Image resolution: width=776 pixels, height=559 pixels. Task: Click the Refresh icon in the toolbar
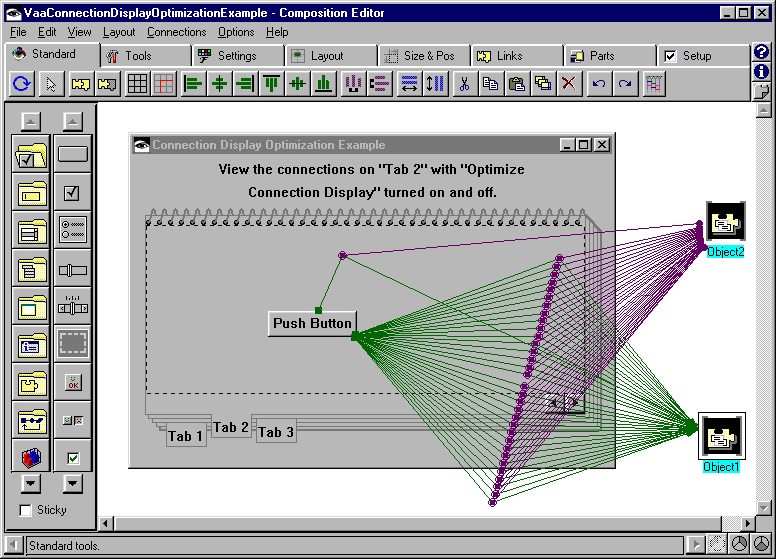[x=21, y=84]
